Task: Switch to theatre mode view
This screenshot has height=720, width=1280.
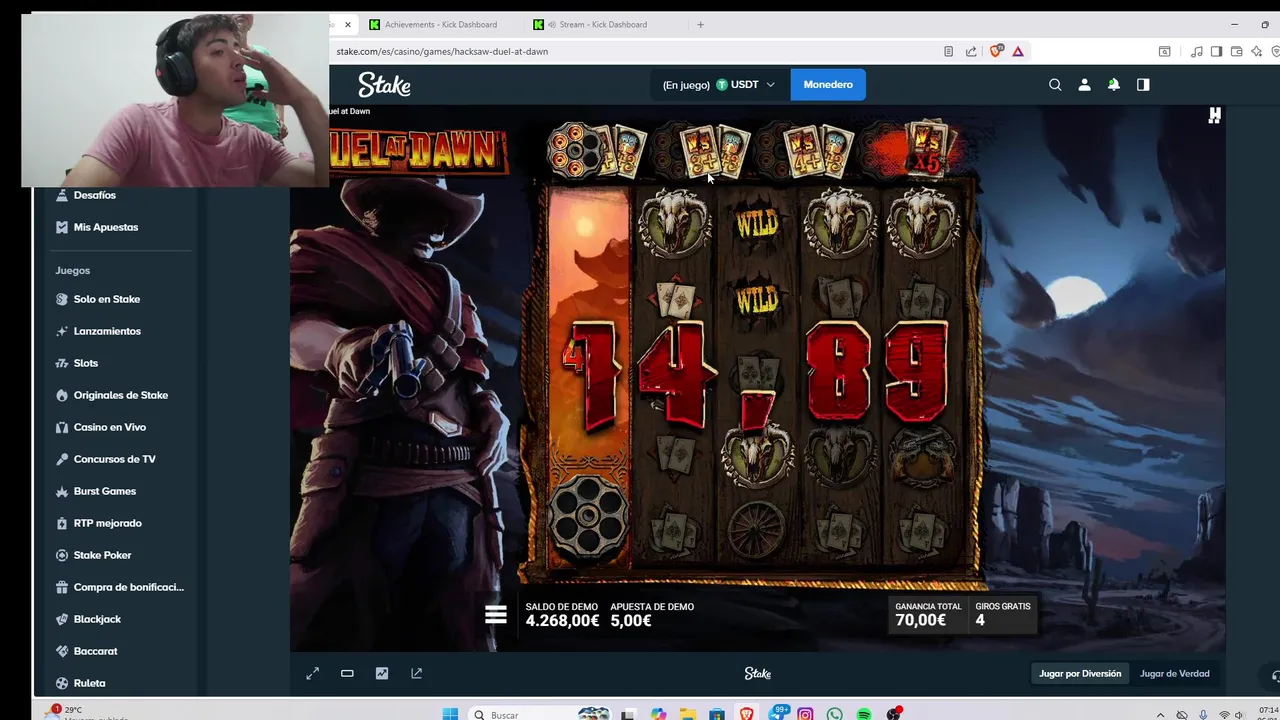Action: (x=347, y=674)
